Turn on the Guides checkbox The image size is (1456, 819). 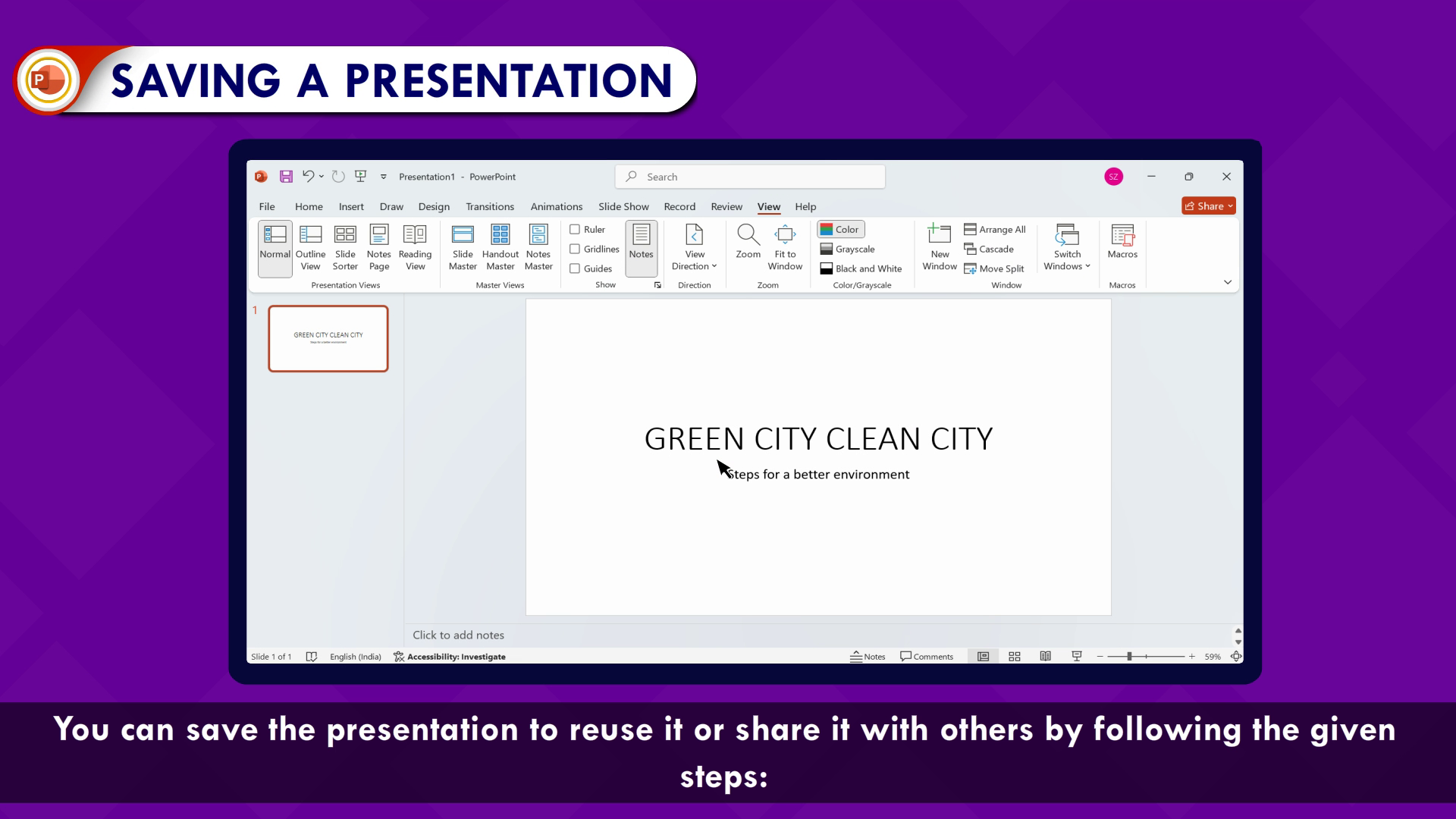click(575, 268)
